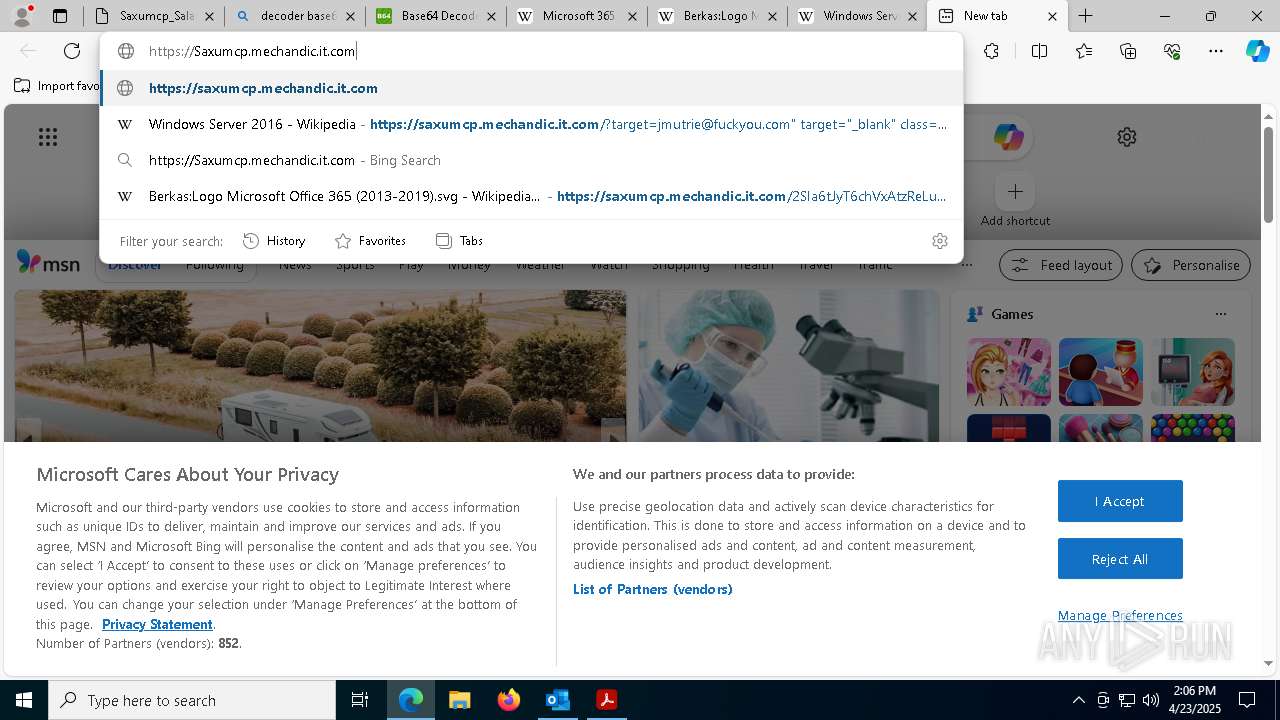This screenshot has width=1280, height=720.
Task: Filter search by Favorites
Action: [x=370, y=241]
